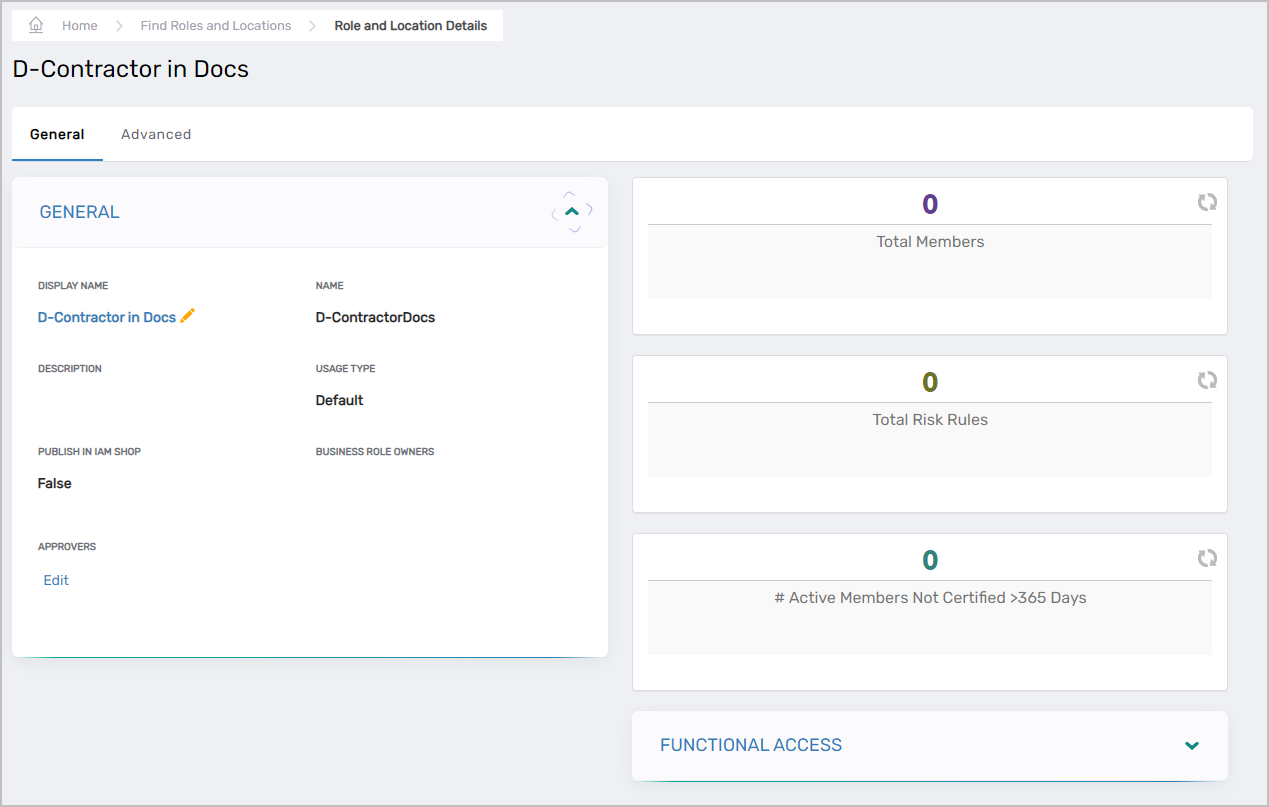Select the General tab

click(57, 134)
